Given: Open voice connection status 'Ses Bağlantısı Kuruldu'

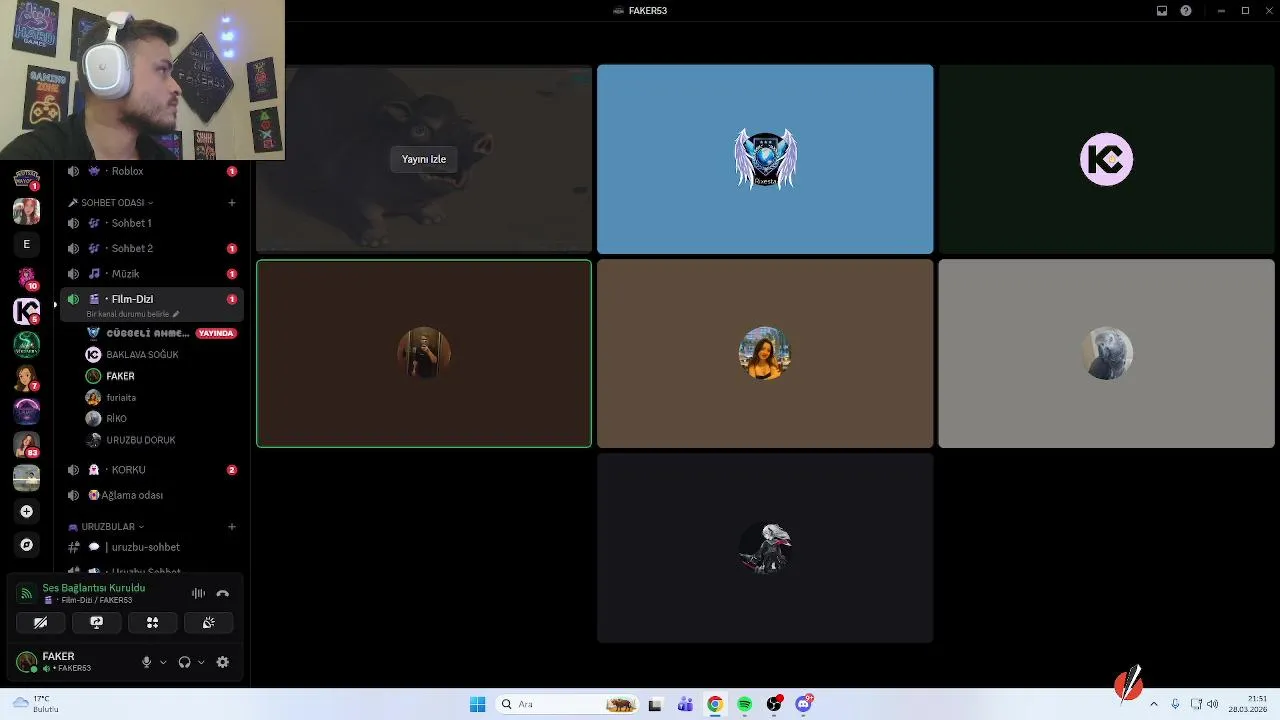Looking at the screenshot, I should pos(93,588).
